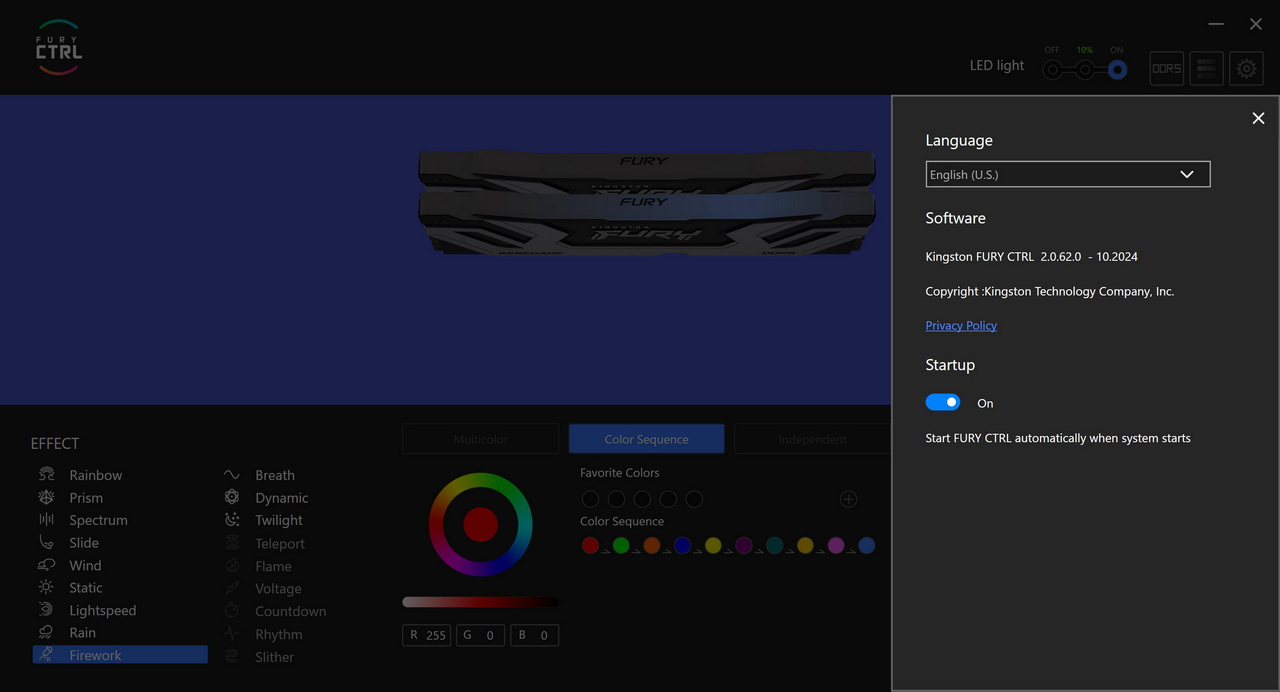Screen dimensions: 1280x692
Task: Select the Wind effect icon
Action: coord(46,565)
